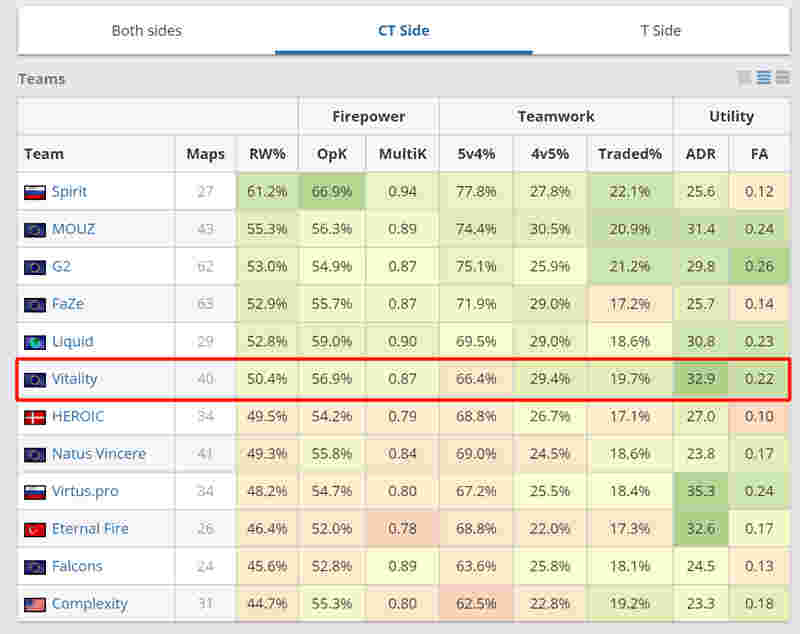Click the Russian flag next to Virtus.pro
Viewport: 800px width, 634px height.
35,492
